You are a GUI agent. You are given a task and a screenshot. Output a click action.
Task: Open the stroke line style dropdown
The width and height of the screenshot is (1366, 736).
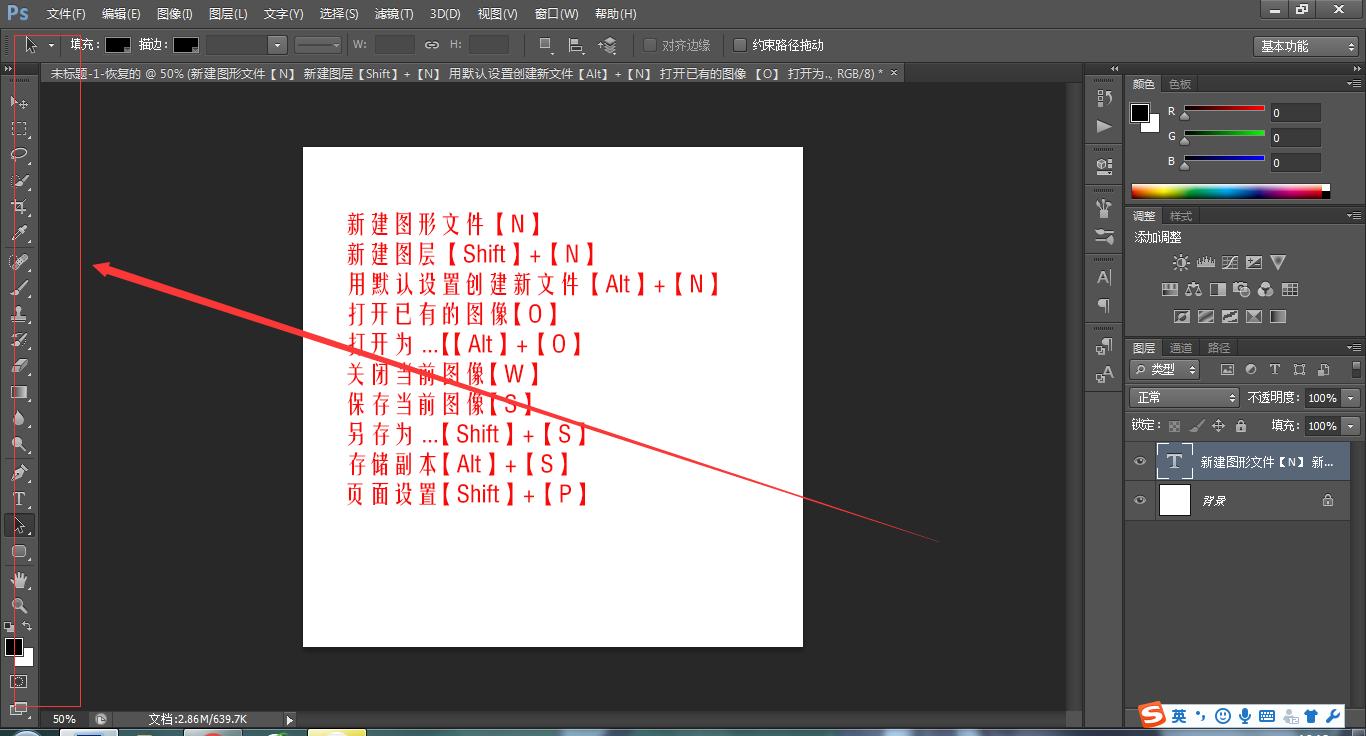point(319,45)
